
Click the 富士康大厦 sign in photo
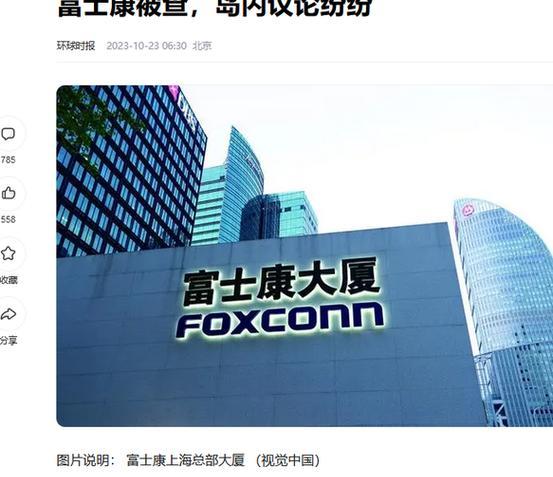(x=281, y=281)
